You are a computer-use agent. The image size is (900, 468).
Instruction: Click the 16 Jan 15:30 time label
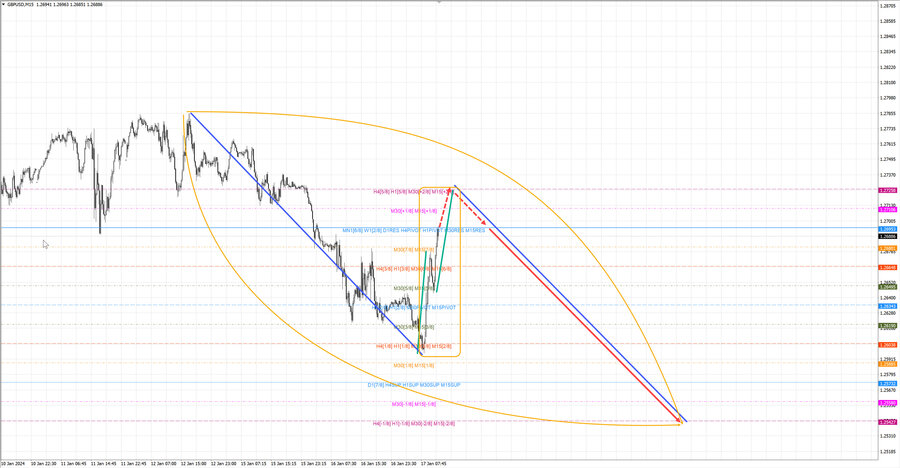pyautogui.click(x=374, y=463)
